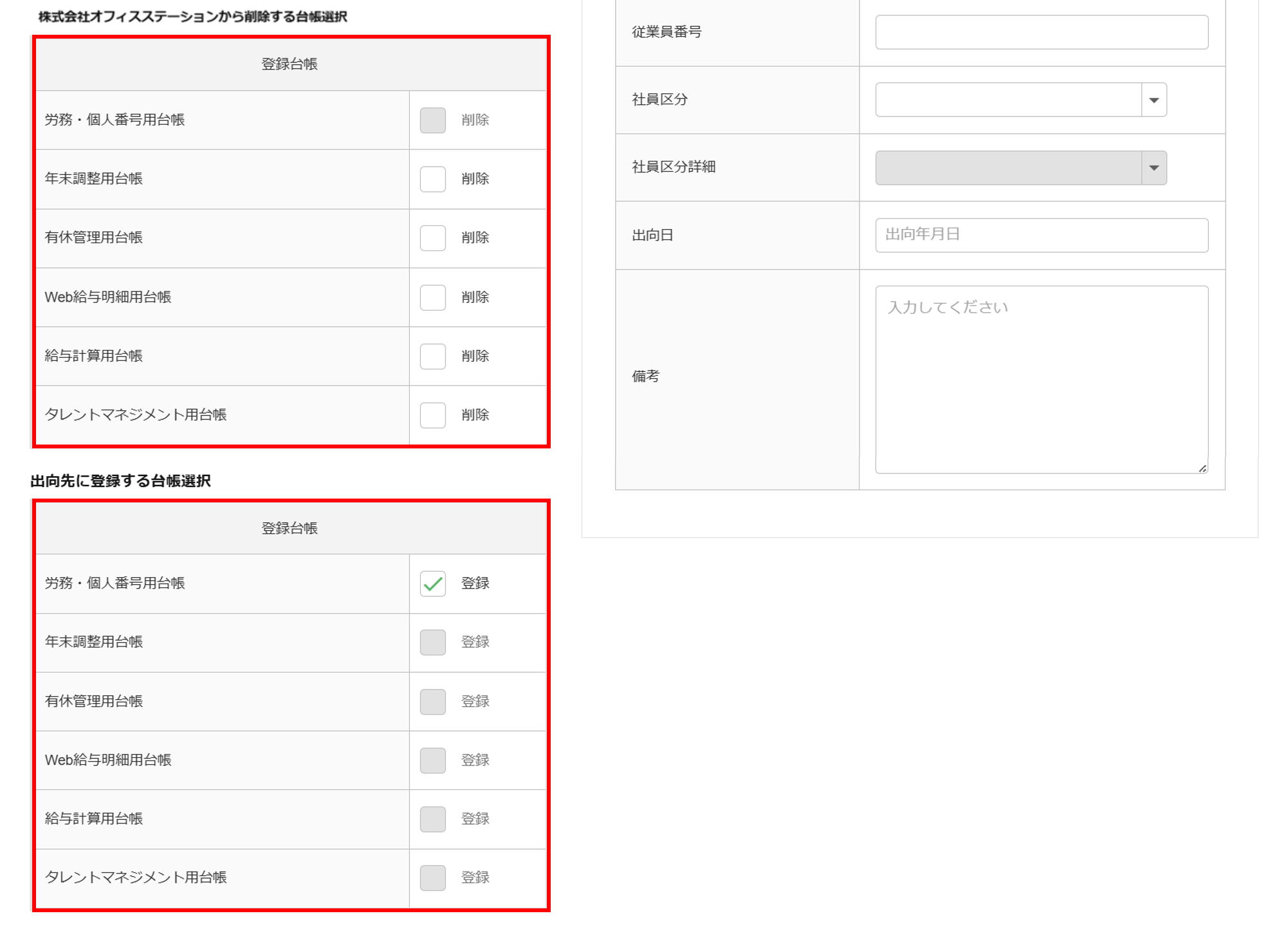Click 登録 checkbox for Web給与明細用台帳
Viewport: 1288px width, 927px height.
pos(432,760)
